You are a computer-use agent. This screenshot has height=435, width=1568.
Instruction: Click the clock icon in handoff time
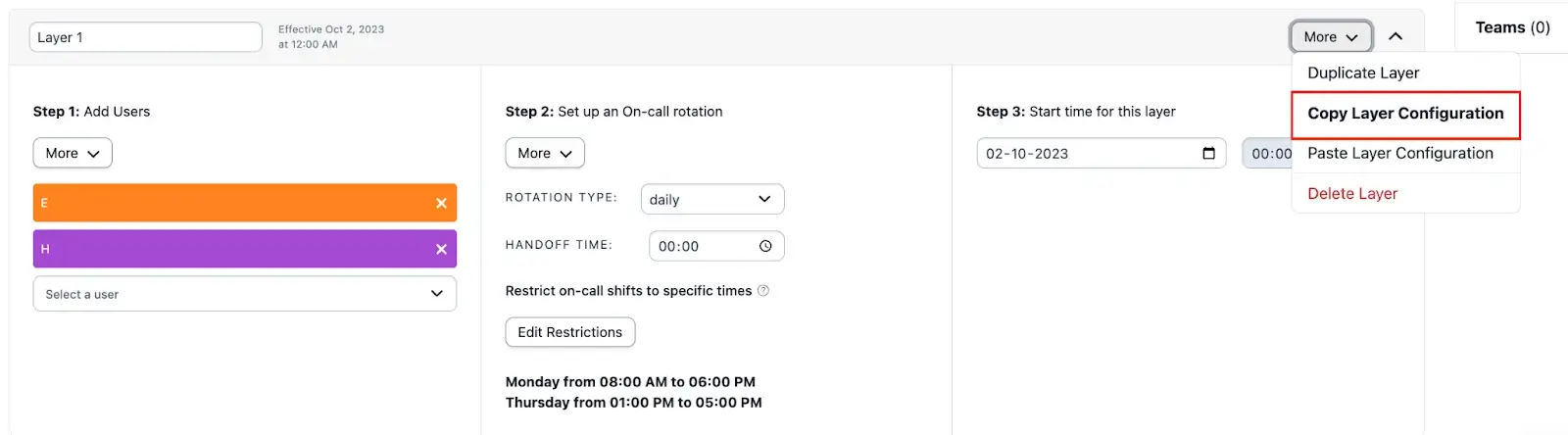(x=765, y=246)
